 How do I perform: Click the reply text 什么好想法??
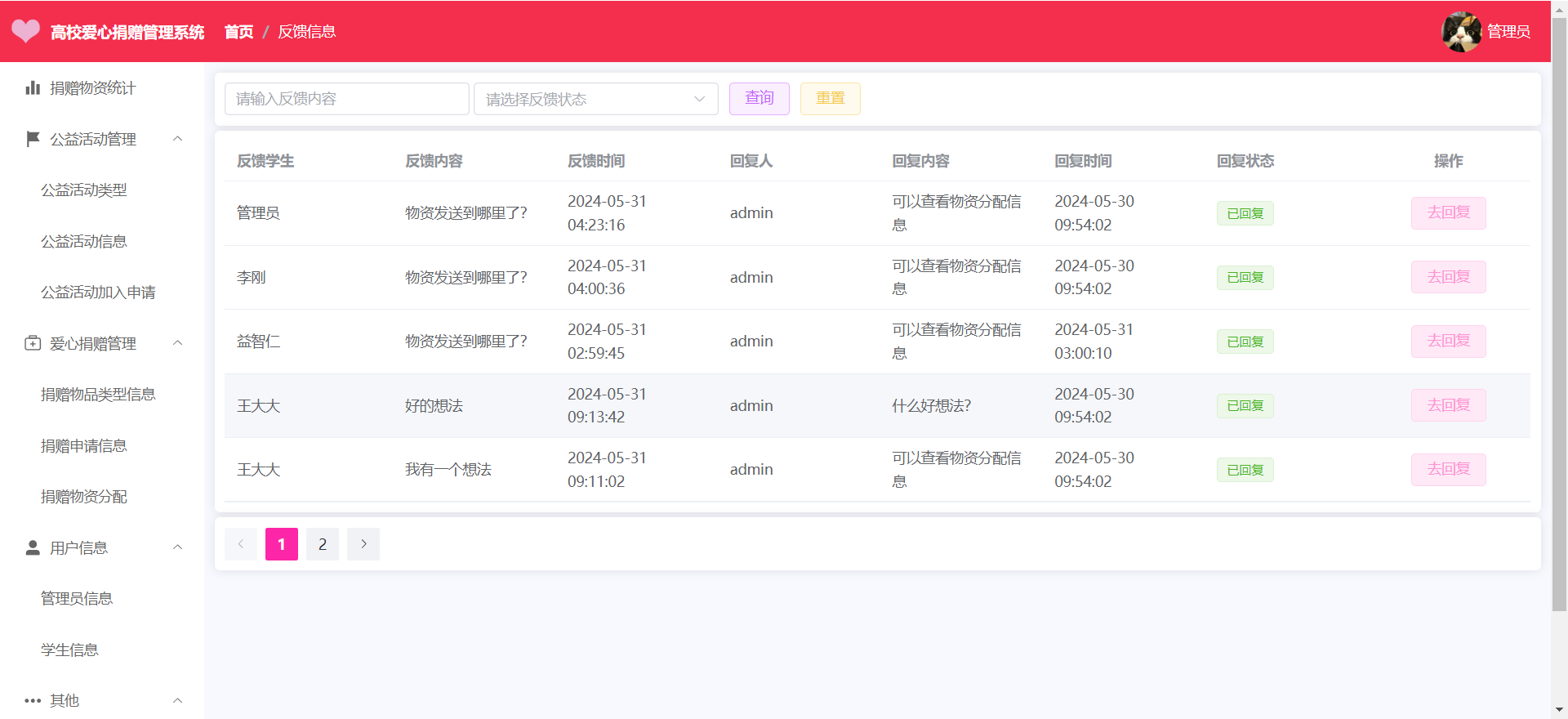coord(931,406)
